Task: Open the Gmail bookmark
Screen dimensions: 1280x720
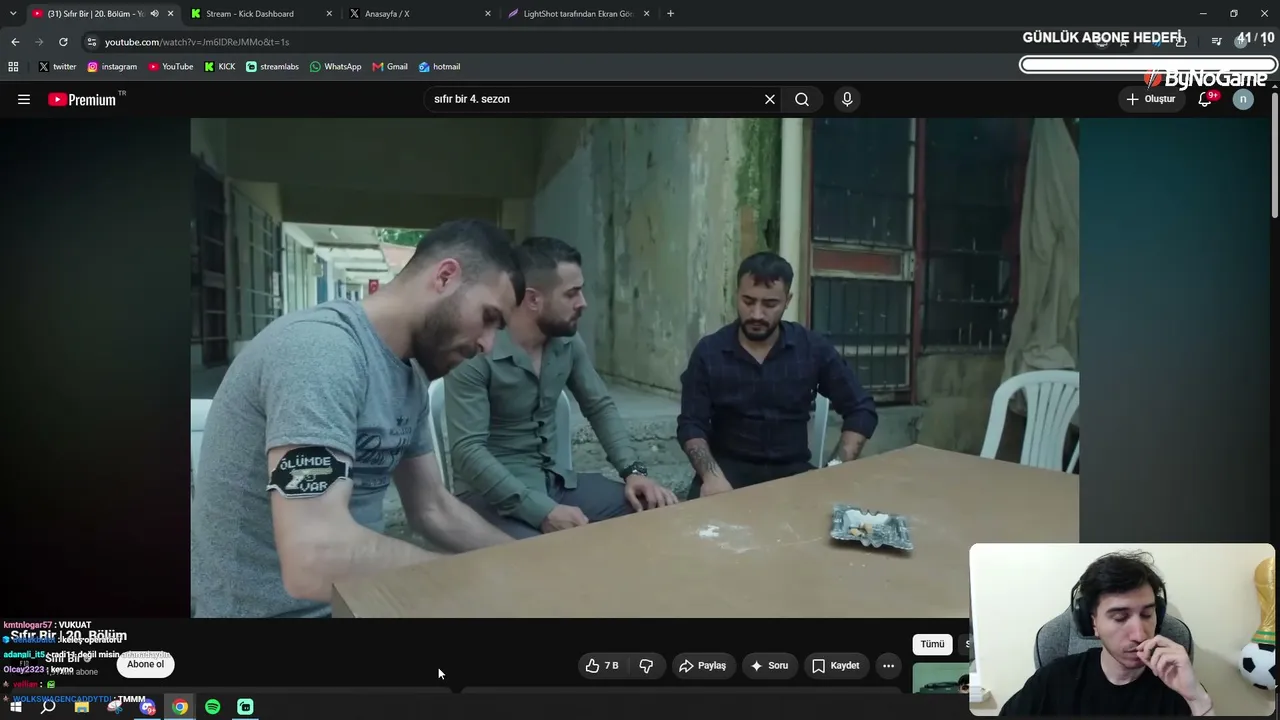Action: coord(390,67)
